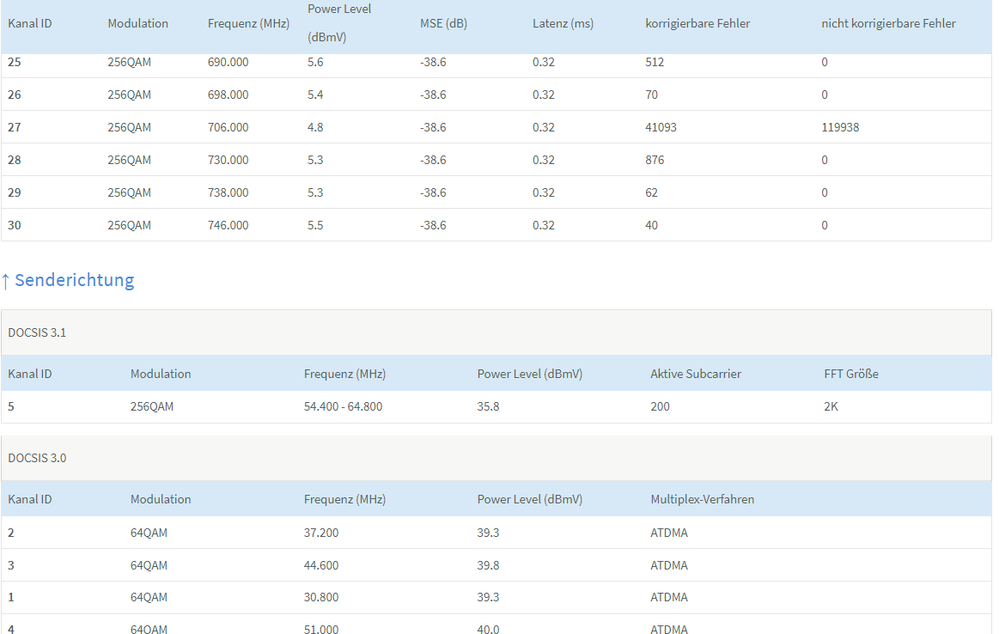
Task: Click the 746.000 frequency value
Action: [x=228, y=225]
